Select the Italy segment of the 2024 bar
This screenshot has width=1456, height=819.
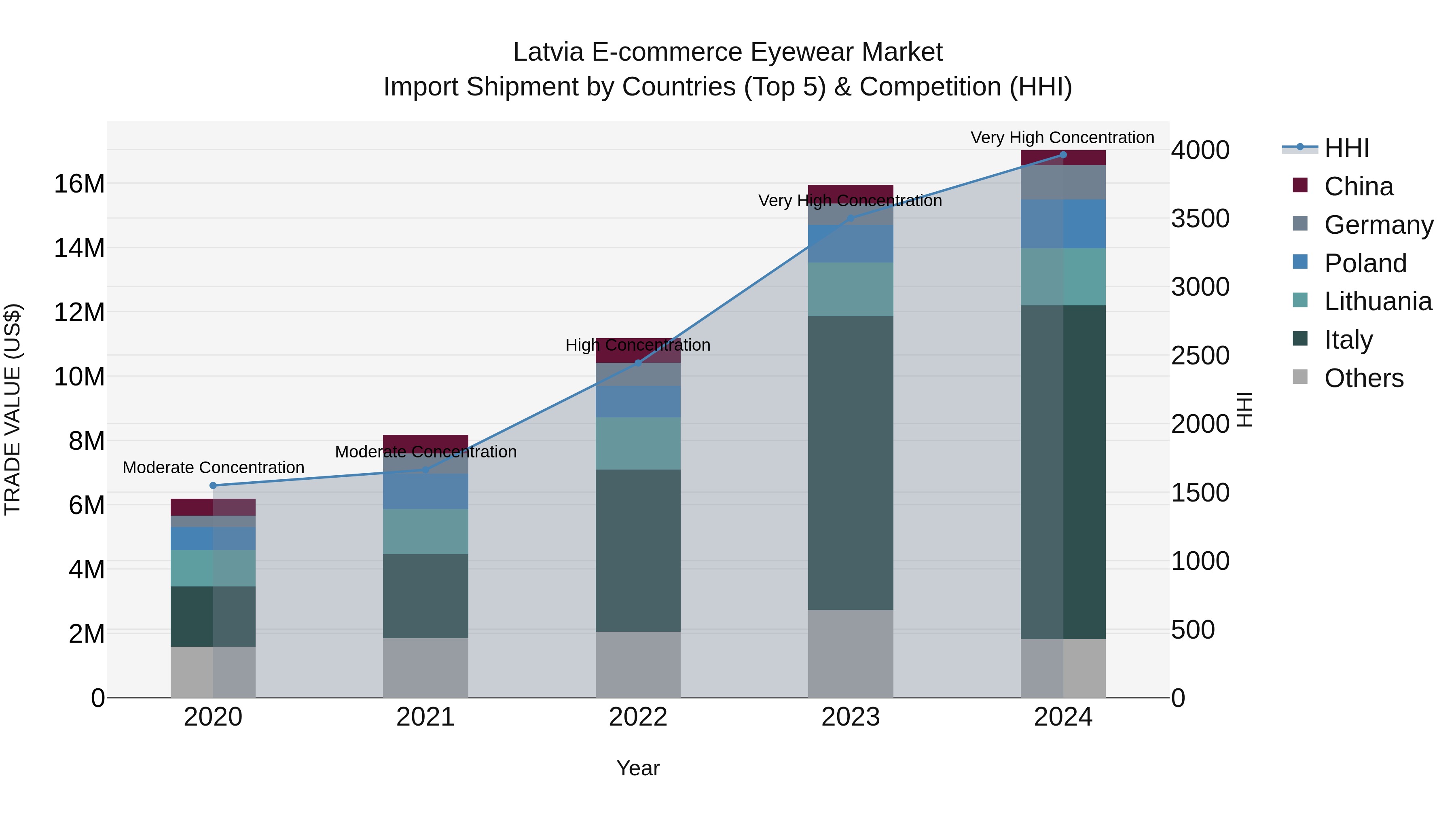coord(1063,472)
